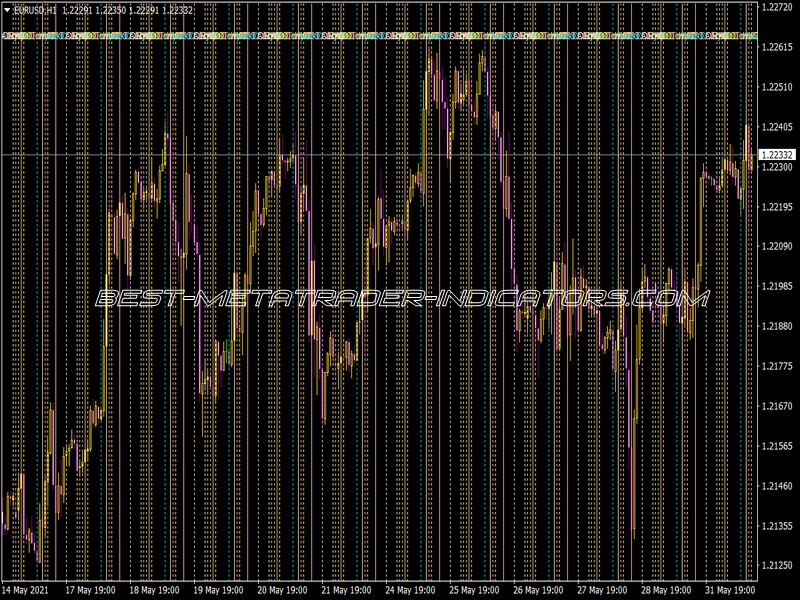Select the EURUSD,H1 symbol title

35,10
